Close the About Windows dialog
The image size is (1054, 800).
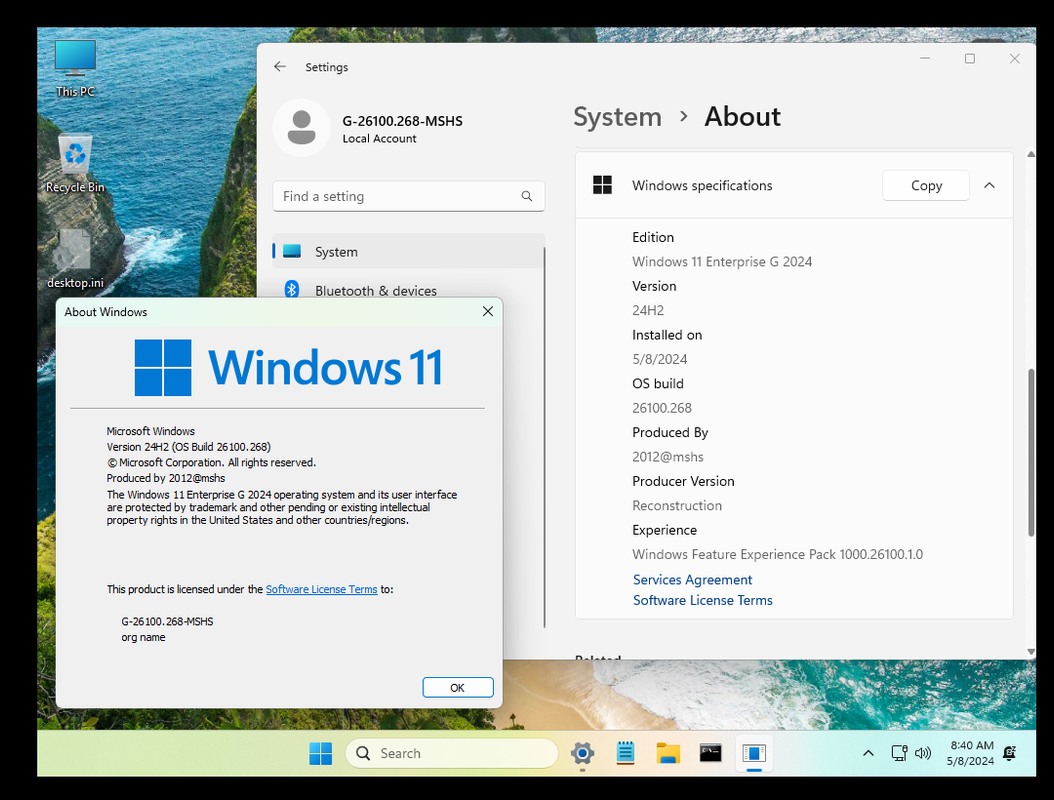pos(488,311)
